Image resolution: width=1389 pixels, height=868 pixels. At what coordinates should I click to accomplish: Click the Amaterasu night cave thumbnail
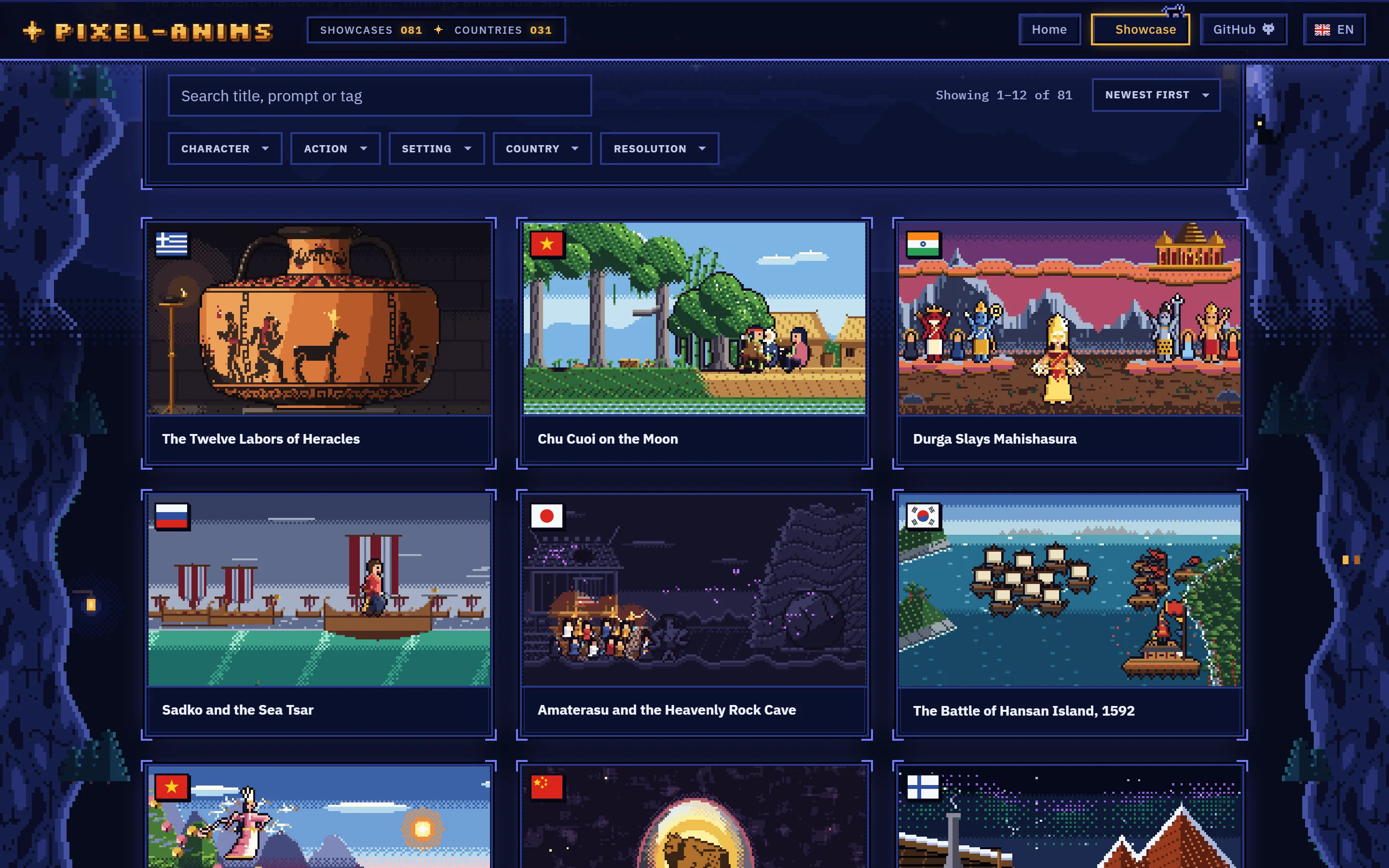click(694, 590)
